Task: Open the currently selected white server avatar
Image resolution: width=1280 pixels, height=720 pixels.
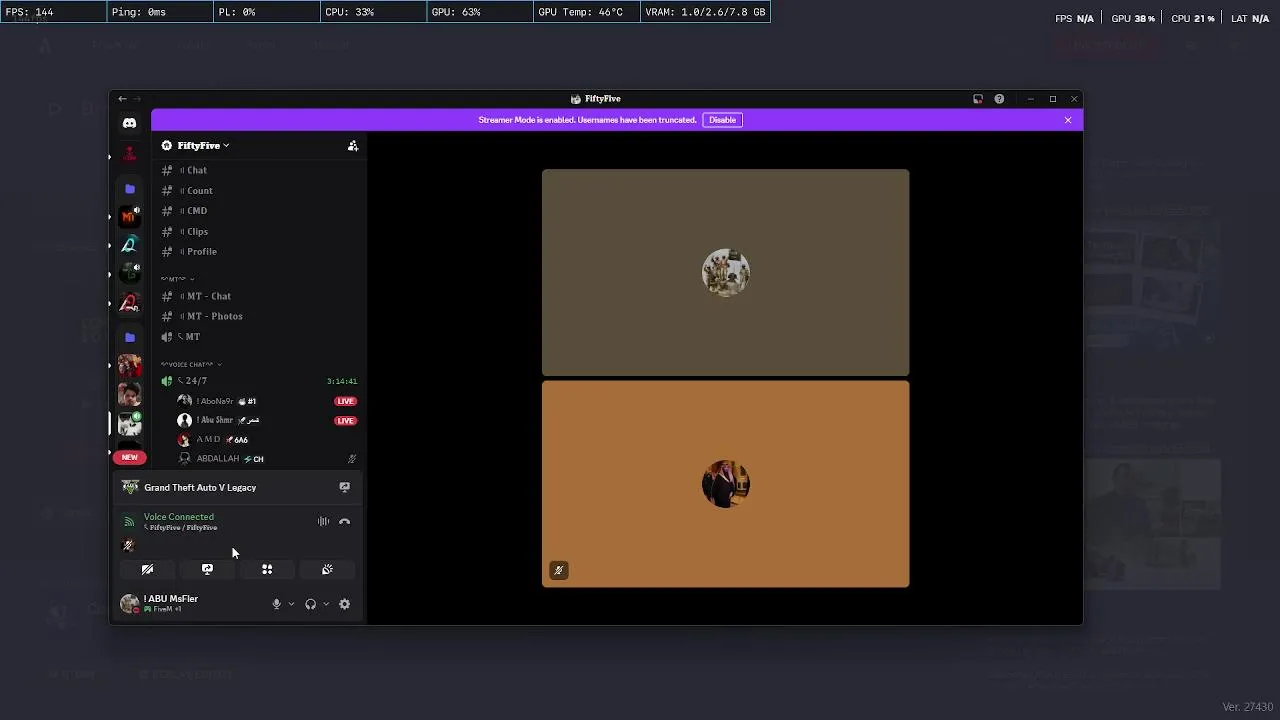Action: pos(129,423)
